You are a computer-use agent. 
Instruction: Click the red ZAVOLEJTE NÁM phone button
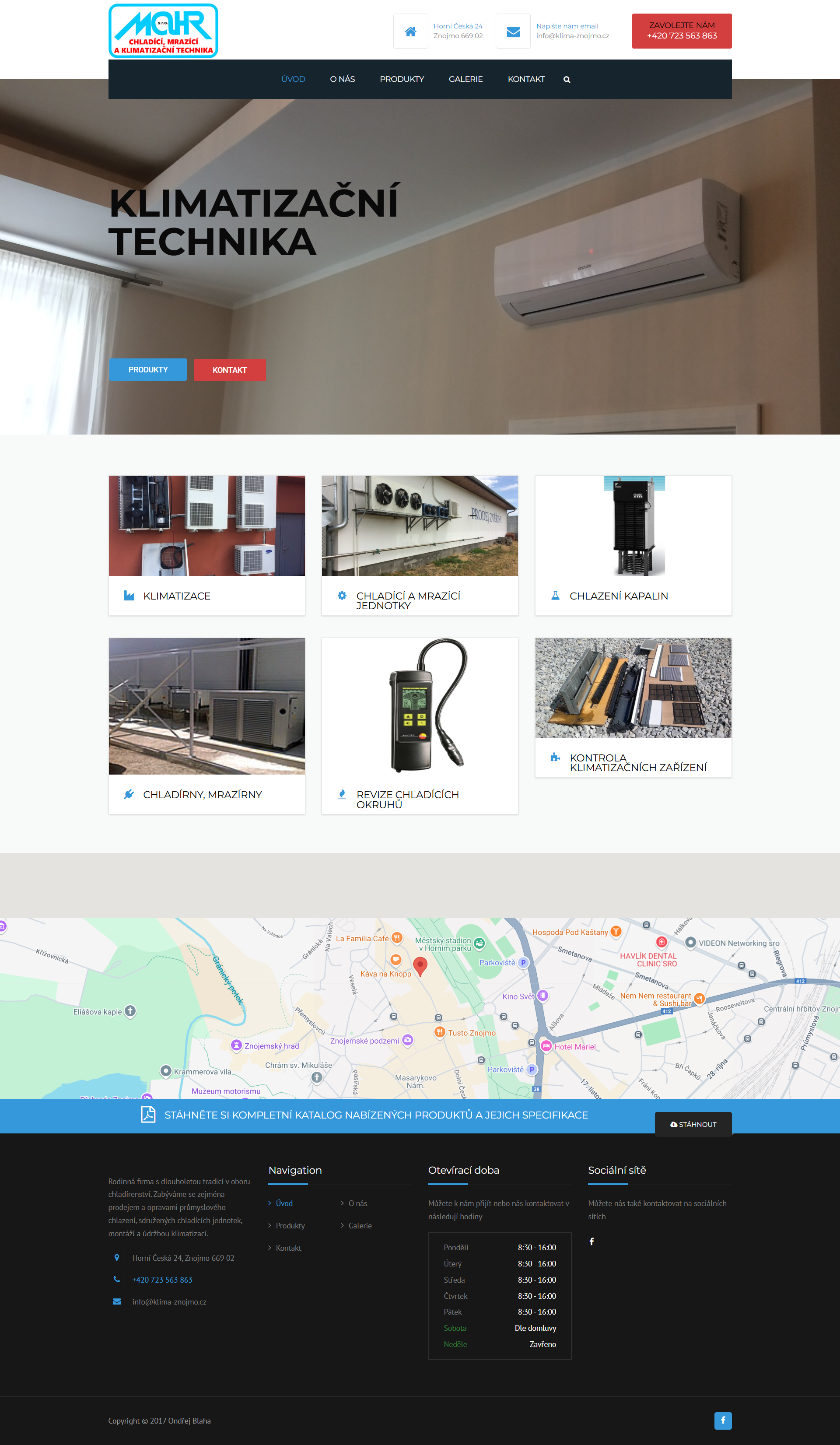(681, 31)
